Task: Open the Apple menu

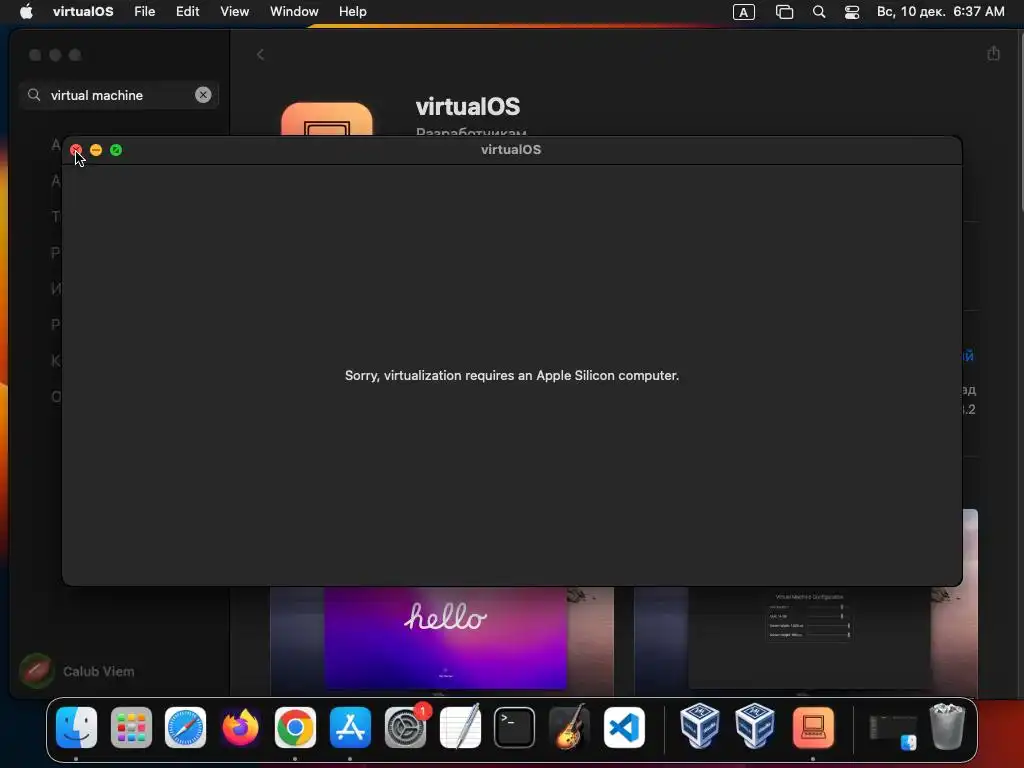Action: pyautogui.click(x=26, y=12)
